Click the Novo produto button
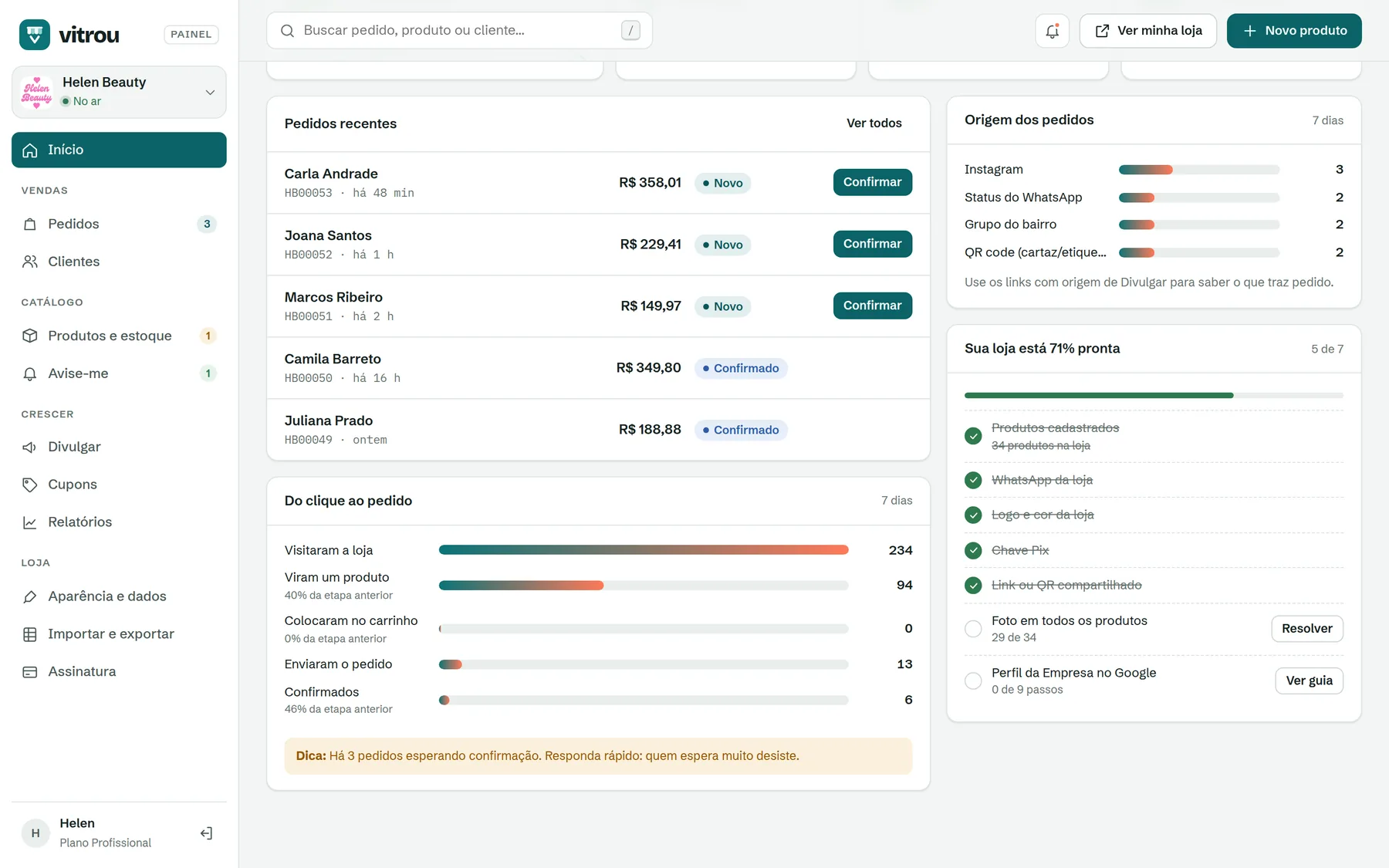The image size is (1389, 868). pyautogui.click(x=1294, y=31)
